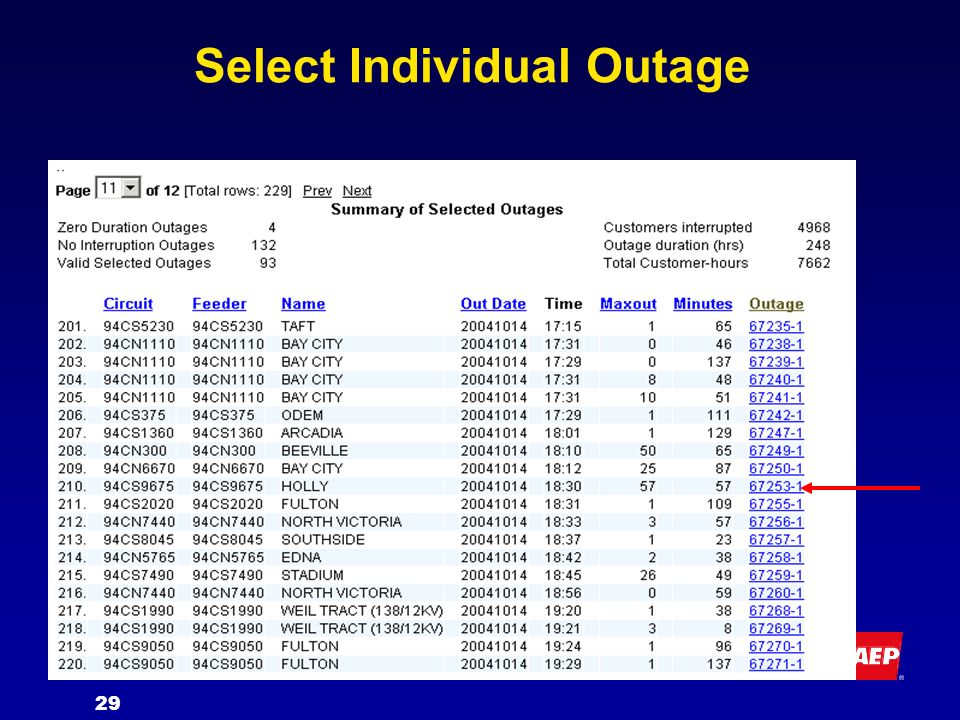
Task: Open outage 67235-1 for TAFT
Action: pyautogui.click(x=776, y=326)
